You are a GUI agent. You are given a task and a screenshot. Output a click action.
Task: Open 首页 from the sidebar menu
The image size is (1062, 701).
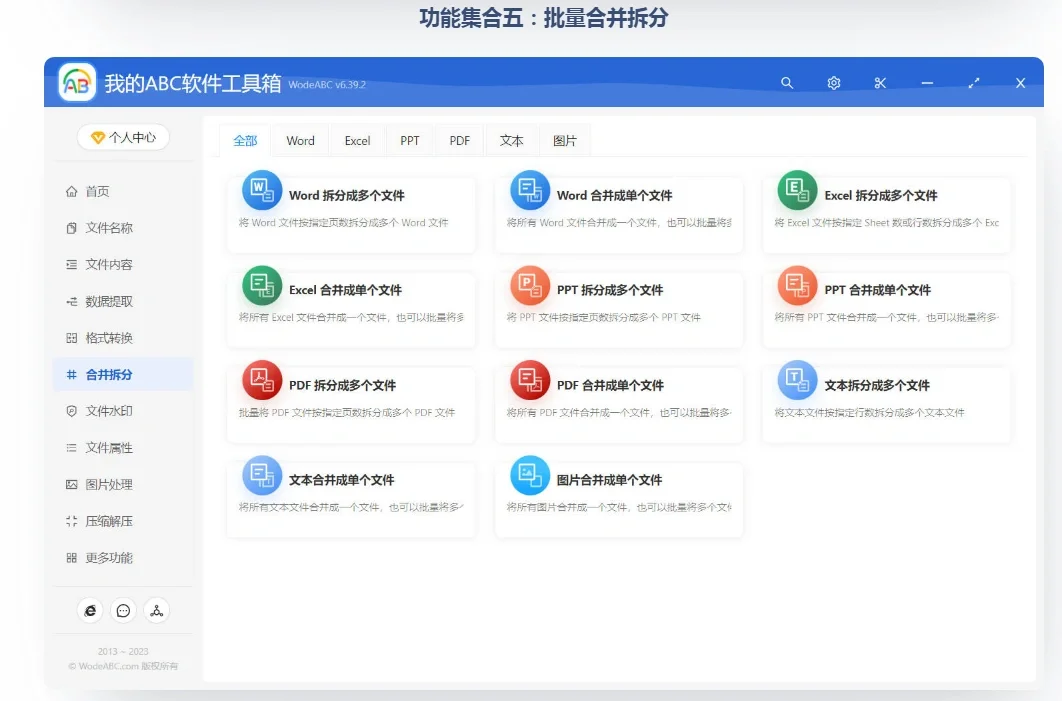(x=100, y=191)
